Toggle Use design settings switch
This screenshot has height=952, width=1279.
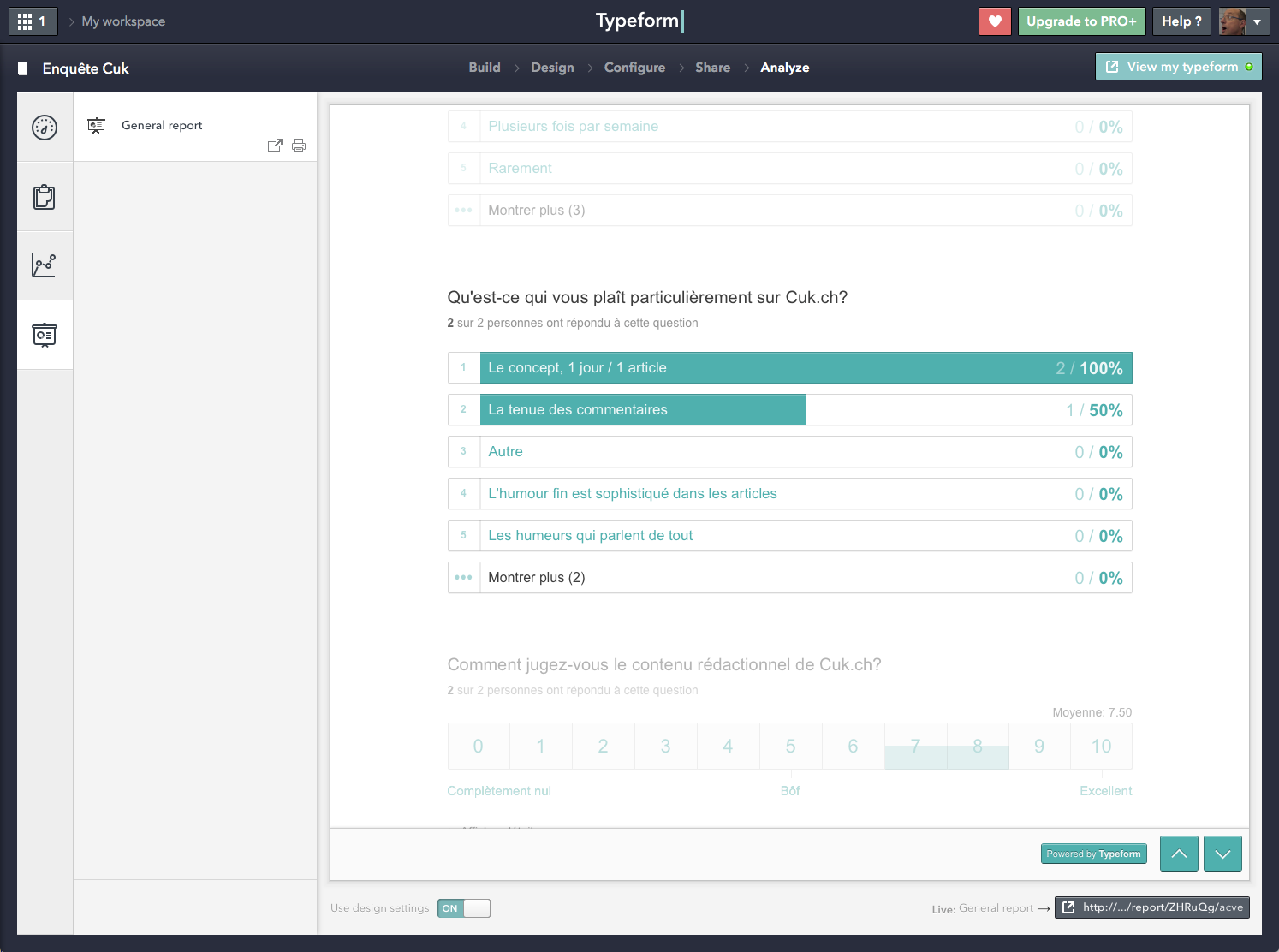pos(464,908)
